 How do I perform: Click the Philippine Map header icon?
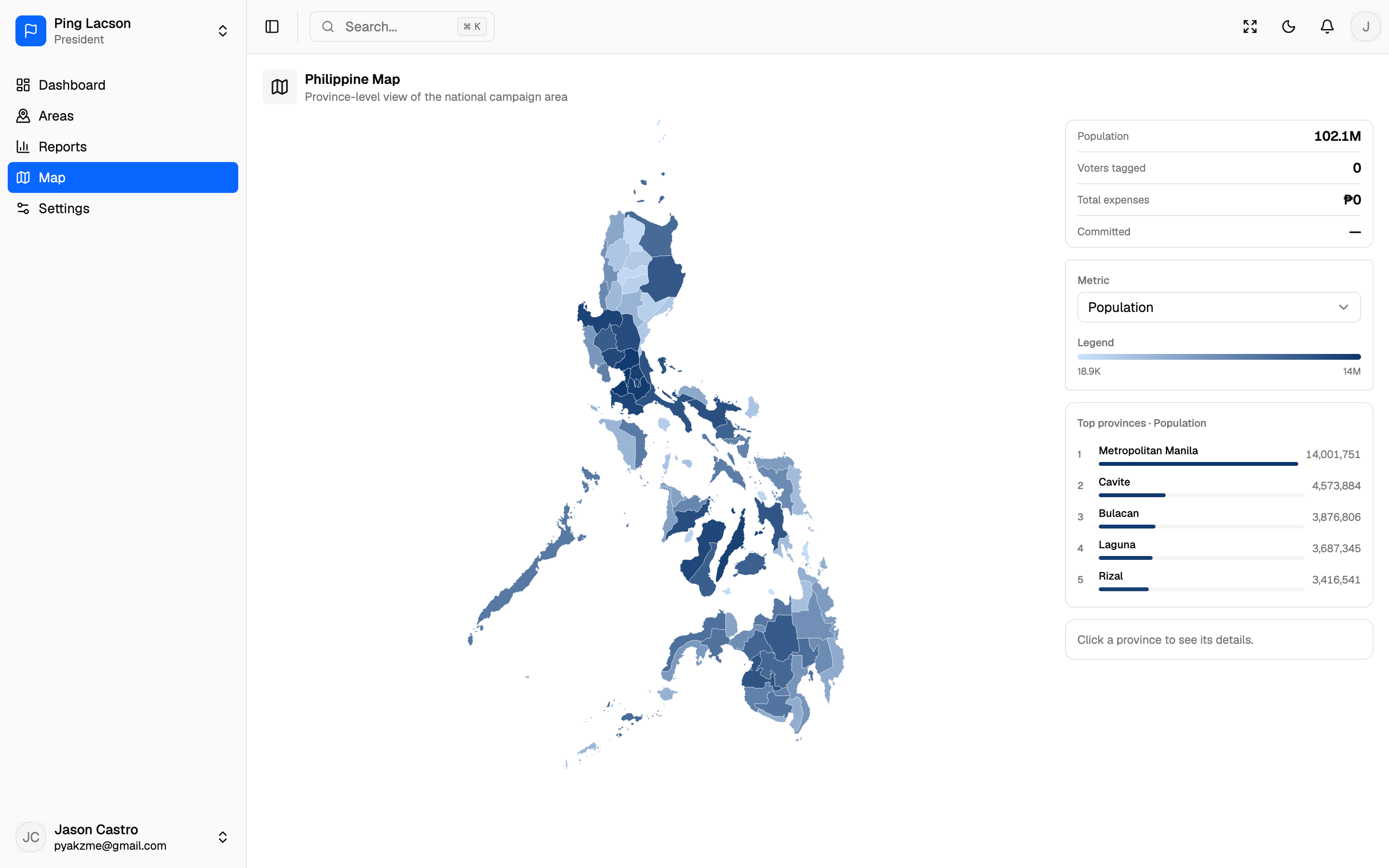point(280,87)
